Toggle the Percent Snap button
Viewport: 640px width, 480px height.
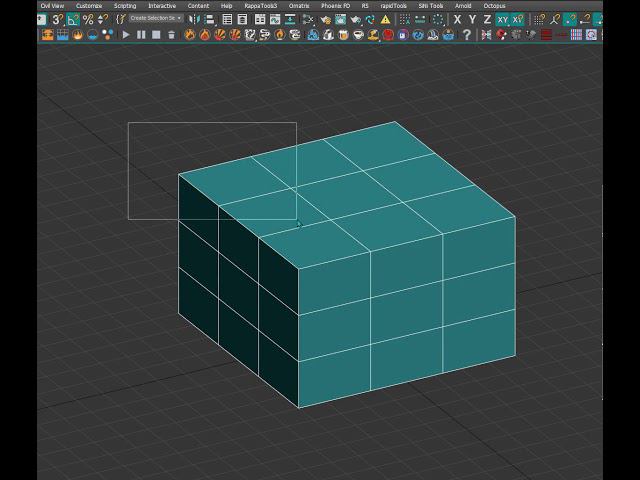coord(88,19)
